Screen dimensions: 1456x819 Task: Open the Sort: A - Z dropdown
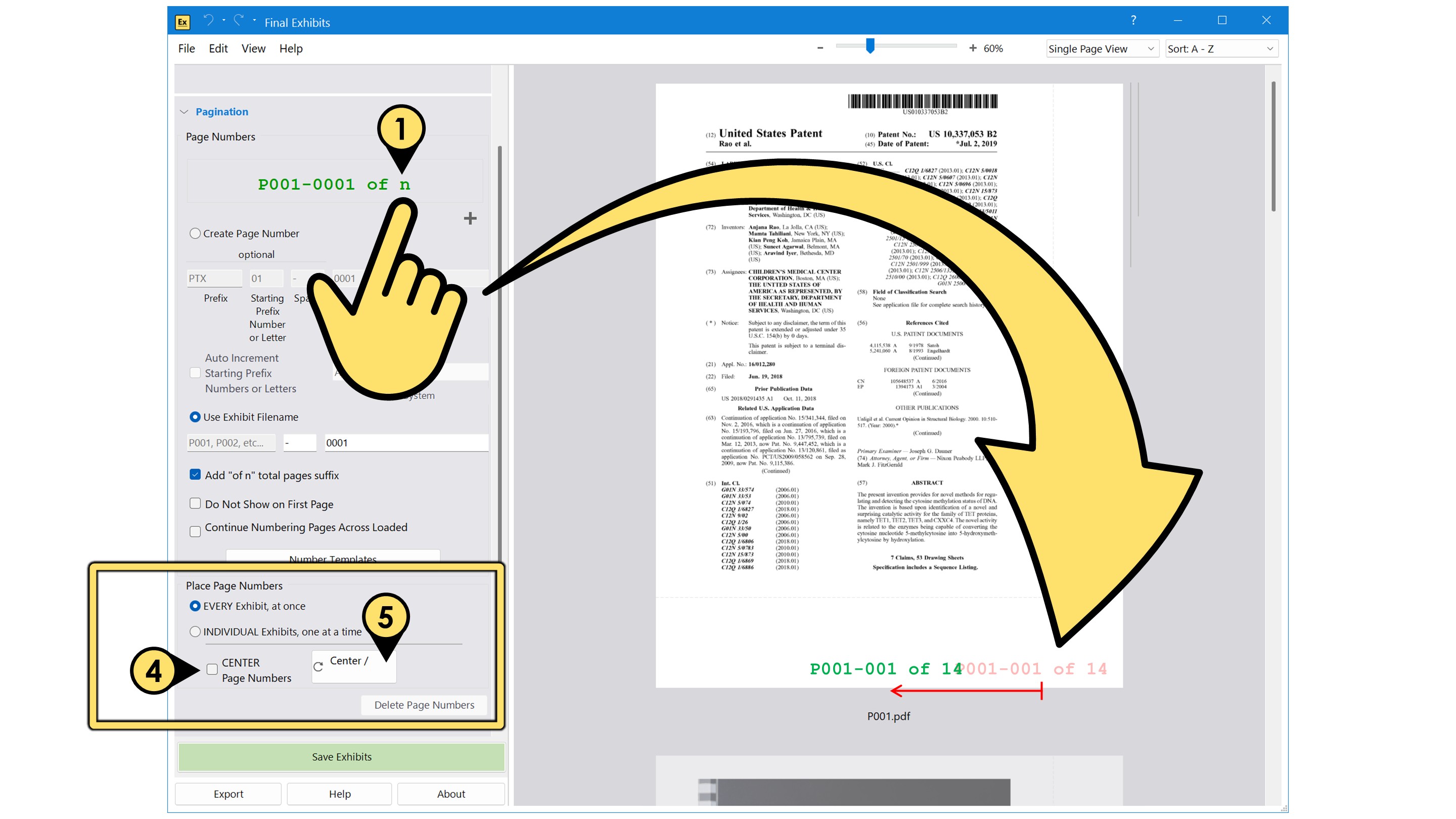(x=1221, y=49)
